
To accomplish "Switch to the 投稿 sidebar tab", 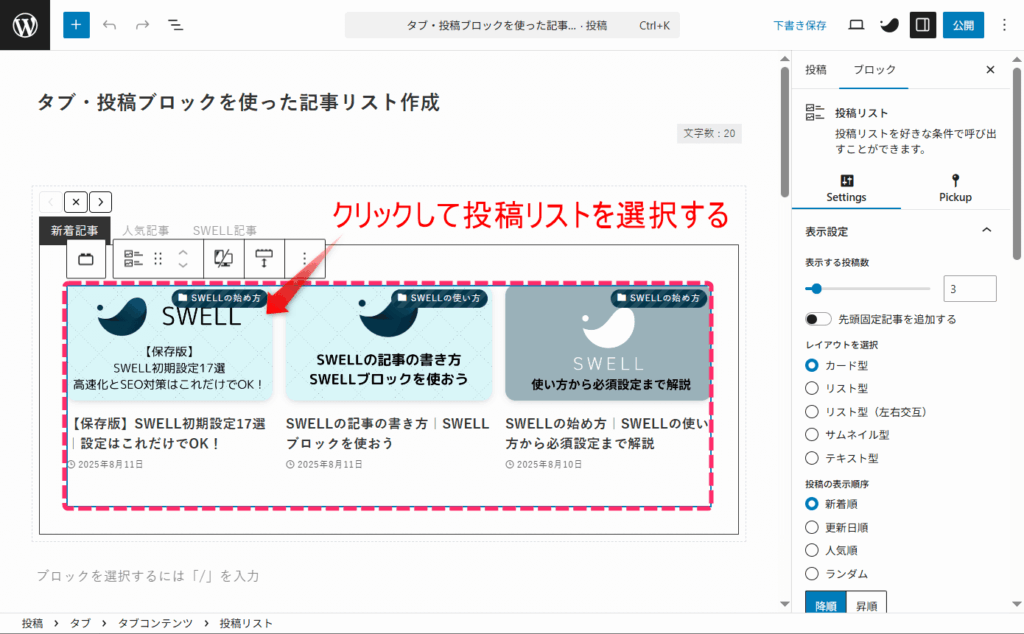I will pos(816,69).
